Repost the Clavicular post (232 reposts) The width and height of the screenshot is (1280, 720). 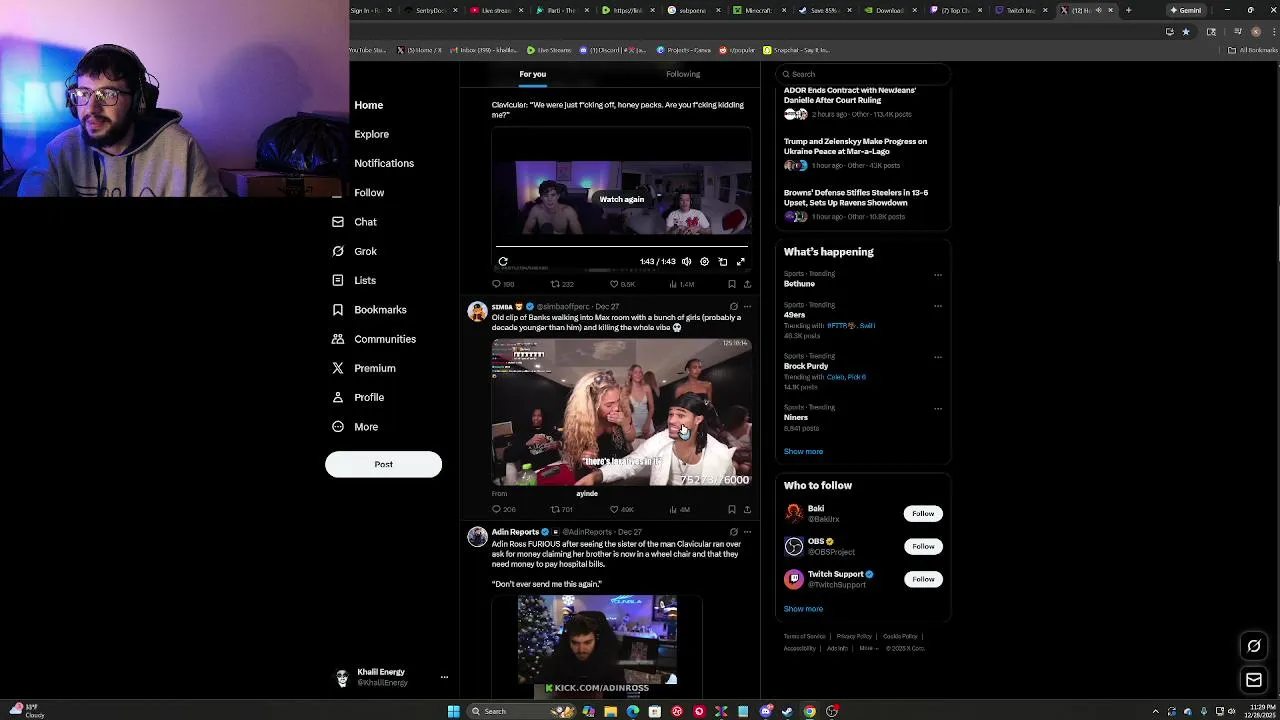coord(561,284)
